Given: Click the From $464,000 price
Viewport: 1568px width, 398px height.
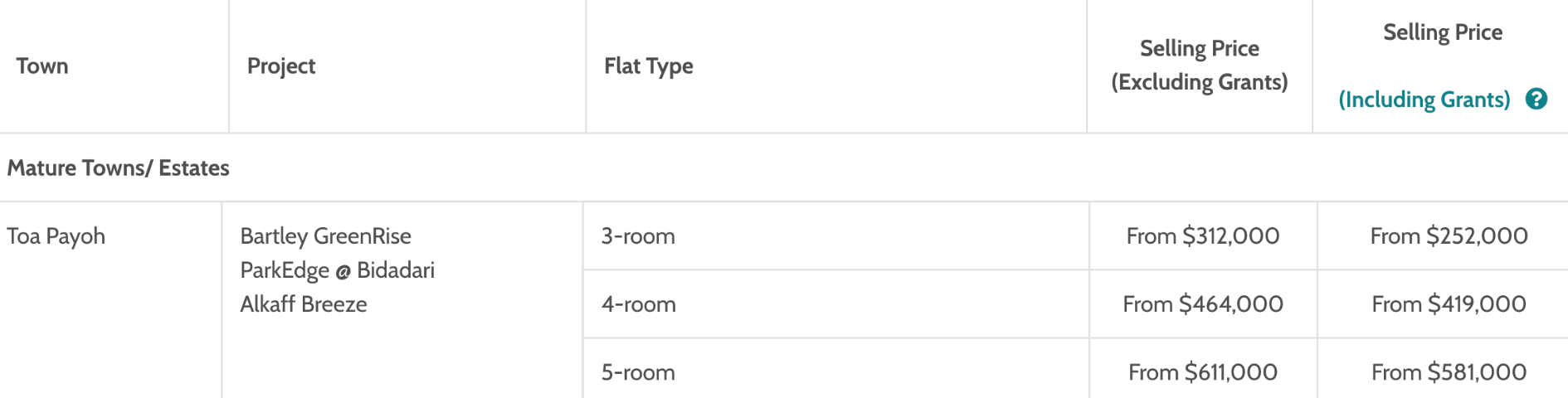Looking at the screenshot, I should tap(1202, 304).
